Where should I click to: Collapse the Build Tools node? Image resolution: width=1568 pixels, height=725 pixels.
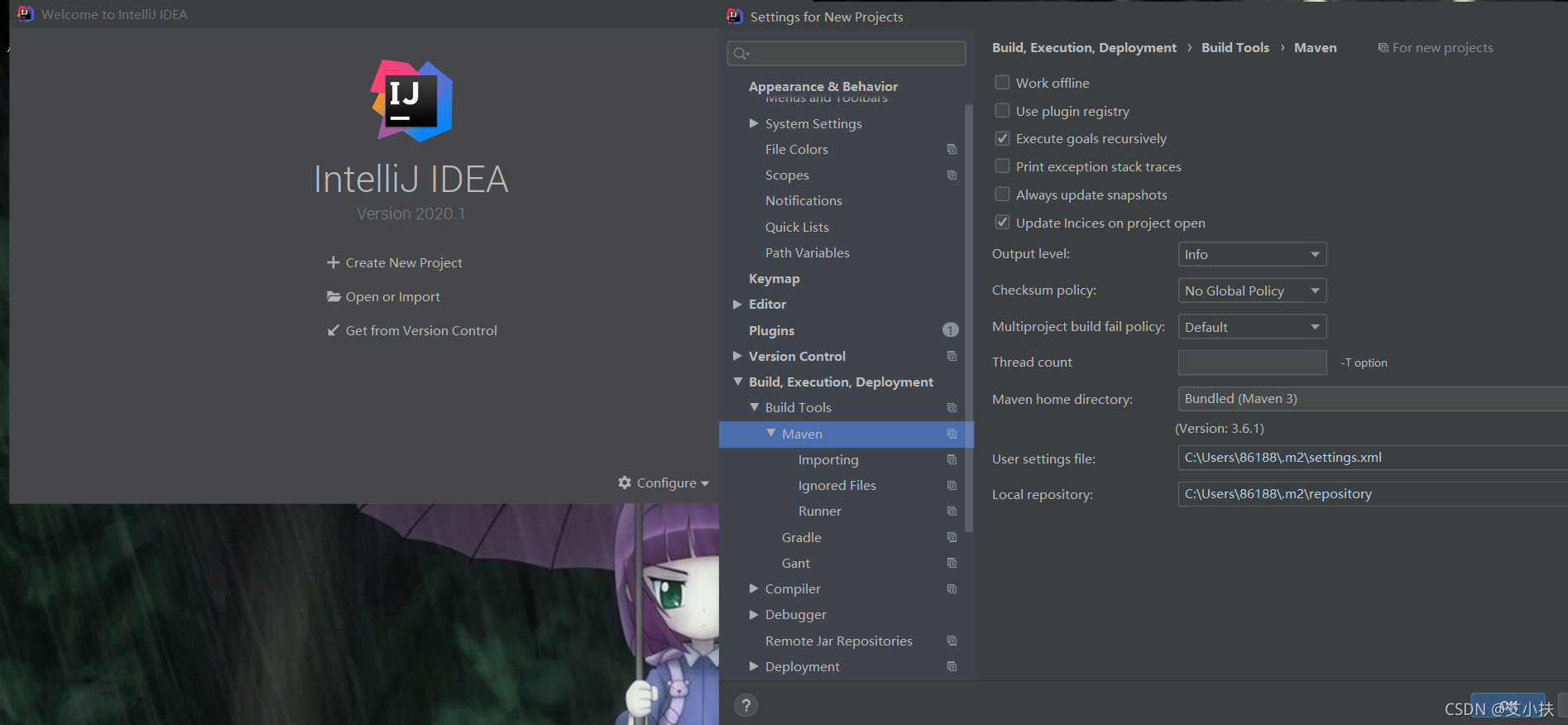pyautogui.click(x=754, y=407)
